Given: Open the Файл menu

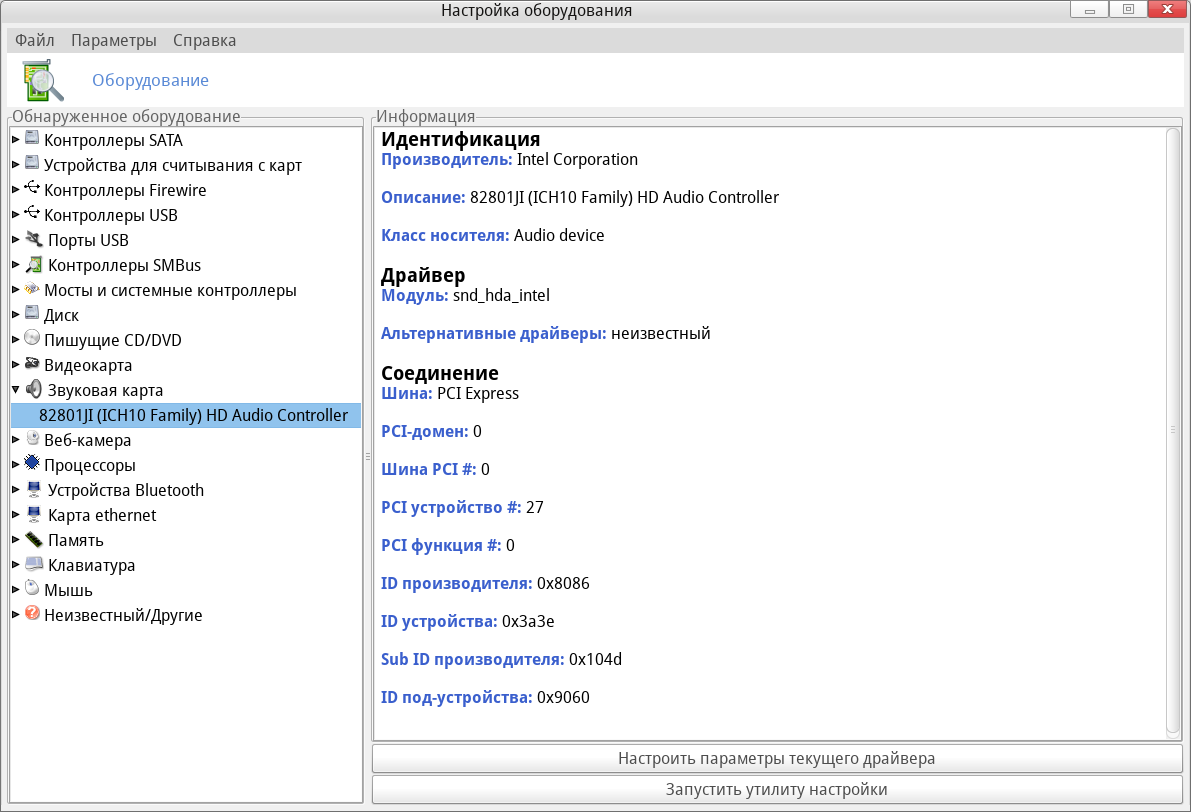Looking at the screenshot, I should click(x=34, y=40).
